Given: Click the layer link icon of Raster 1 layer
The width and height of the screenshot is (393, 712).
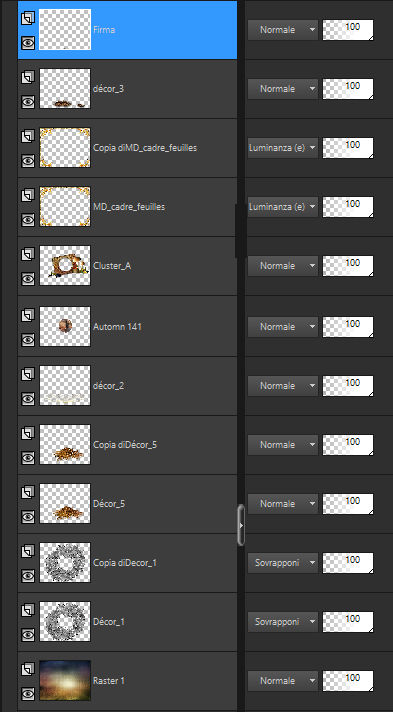Looking at the screenshot, I should click(28, 669).
